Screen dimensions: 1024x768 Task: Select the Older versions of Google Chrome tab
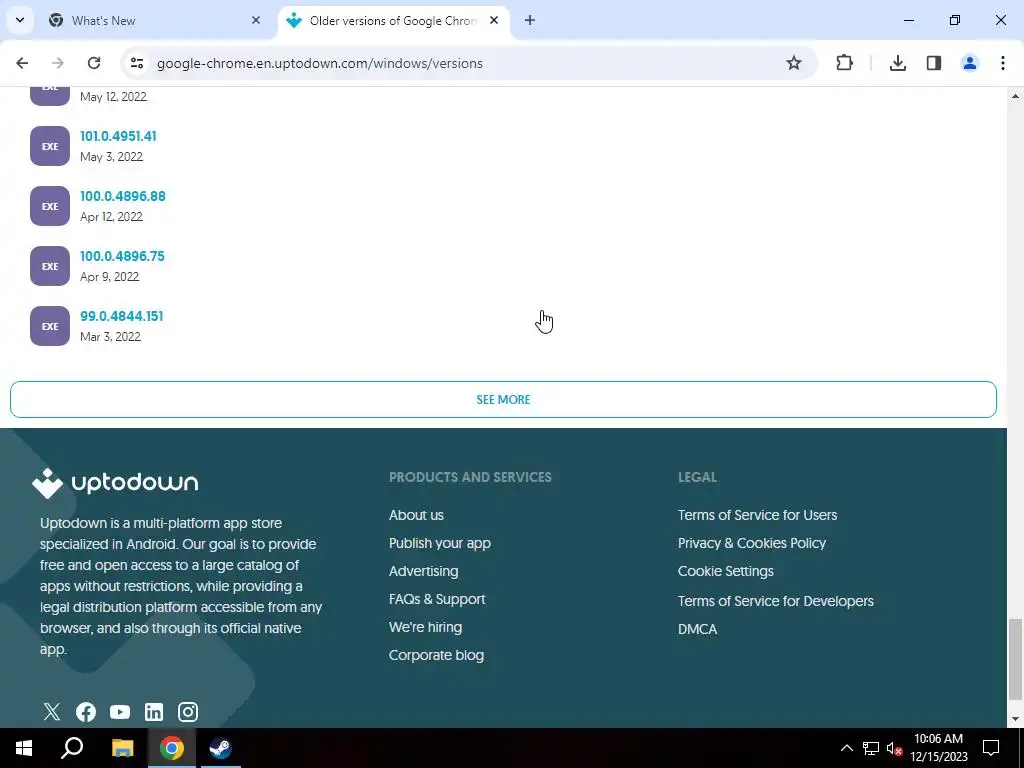(x=394, y=20)
